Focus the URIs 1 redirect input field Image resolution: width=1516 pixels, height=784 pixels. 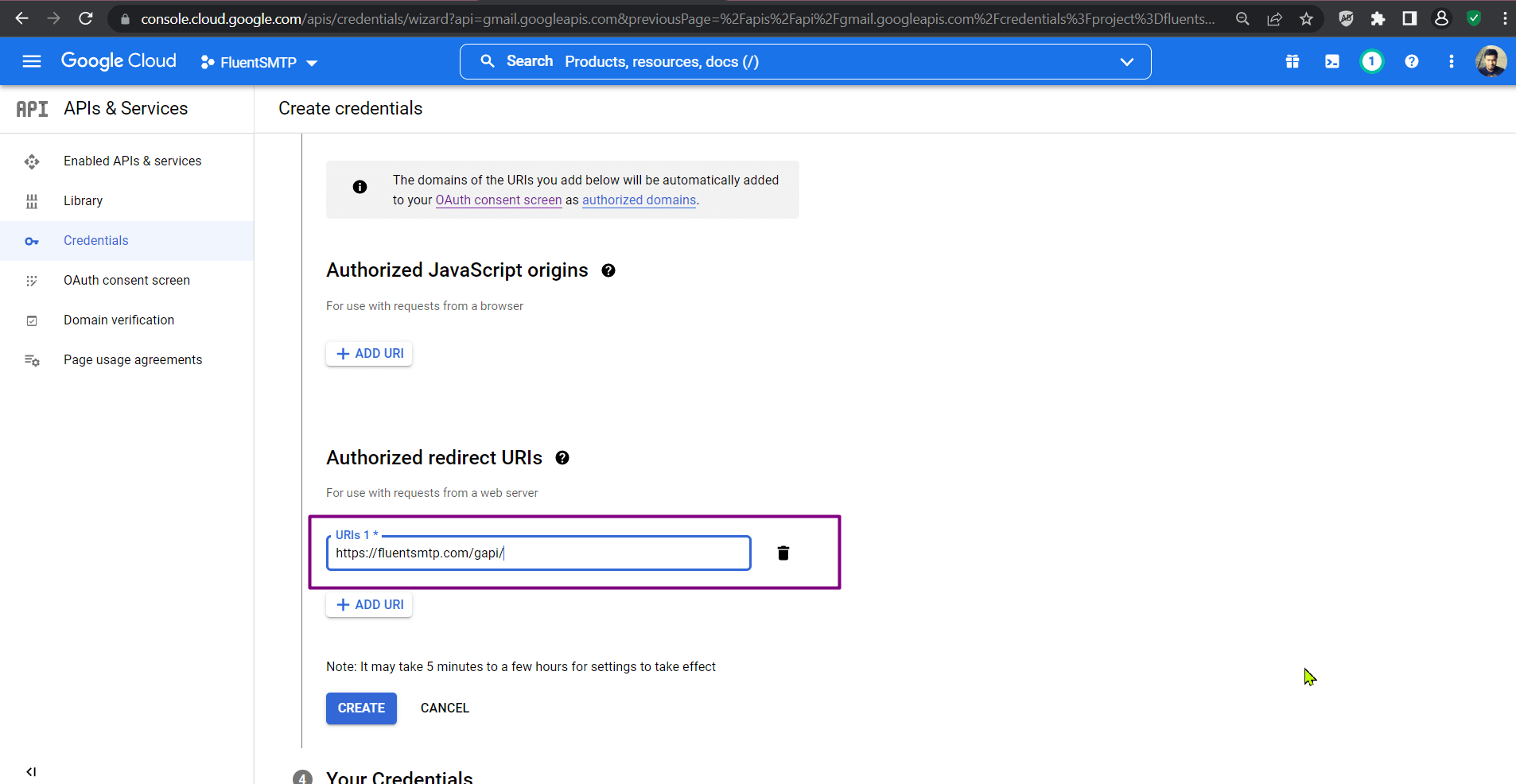coord(538,553)
